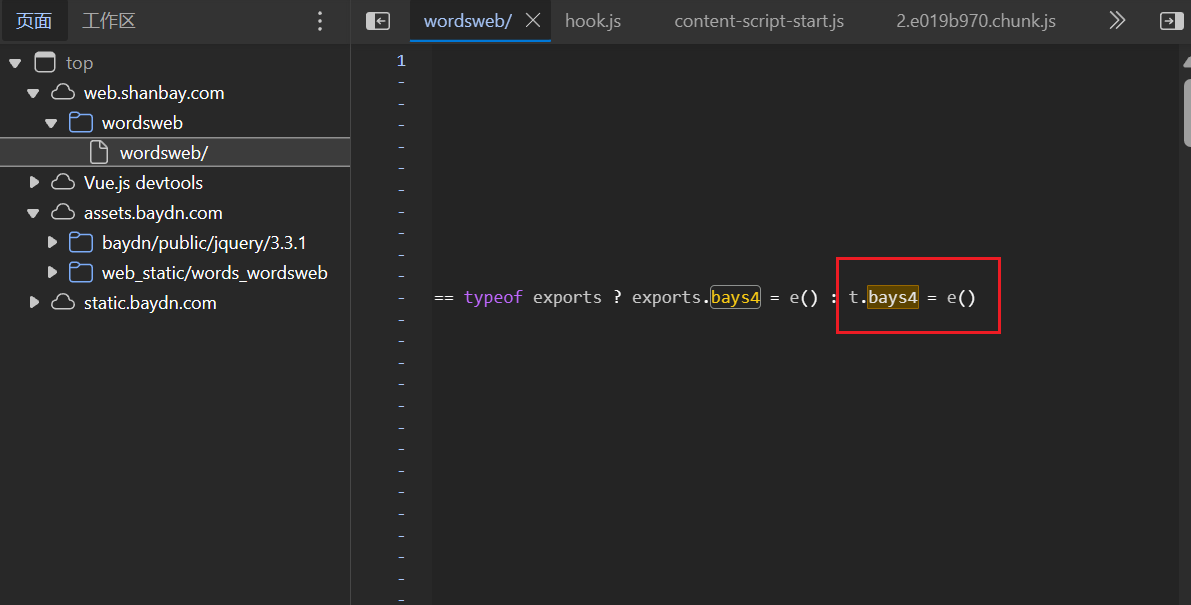Select the wordsweb/ file in tree
This screenshot has width=1191, height=605.
click(x=163, y=153)
